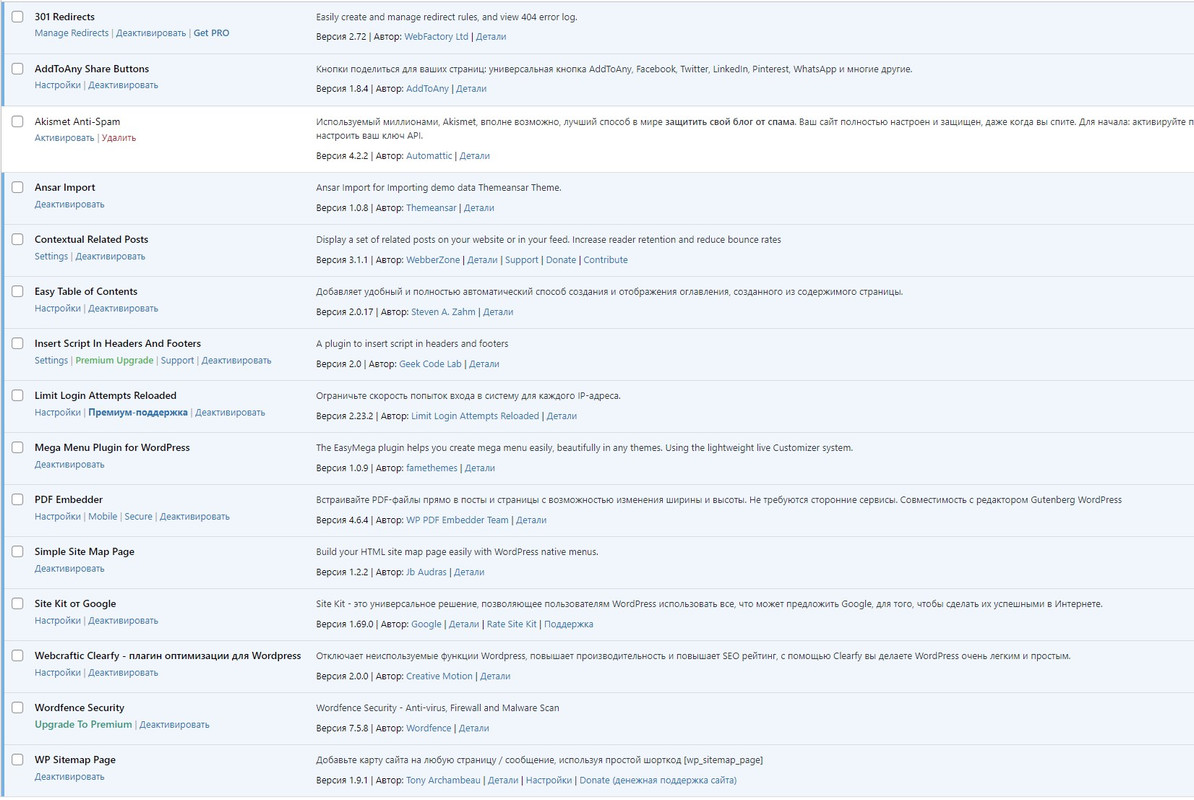The image size is (1194, 800).
Task: Tick the Ansar Import checkbox
Action: 18,187
